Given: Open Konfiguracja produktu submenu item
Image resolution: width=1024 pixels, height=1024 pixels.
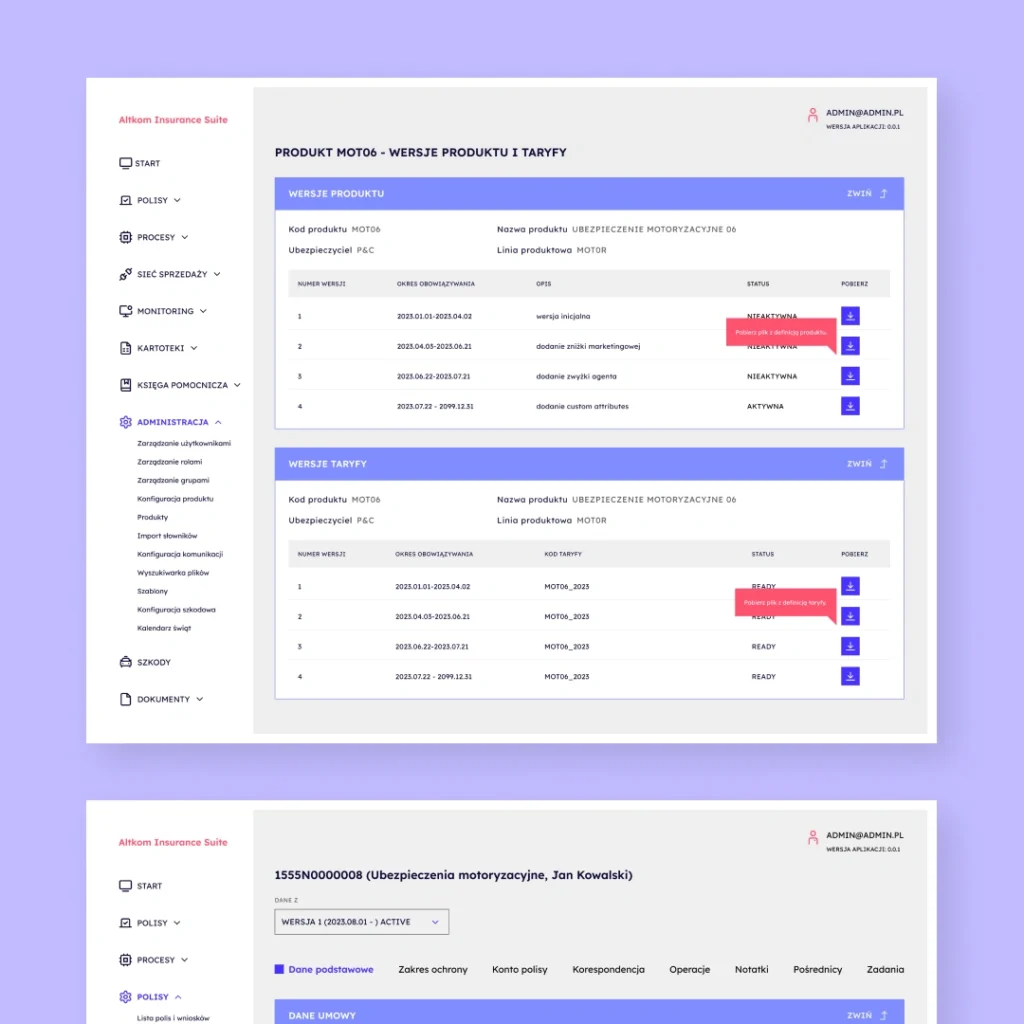Looking at the screenshot, I should (175, 499).
